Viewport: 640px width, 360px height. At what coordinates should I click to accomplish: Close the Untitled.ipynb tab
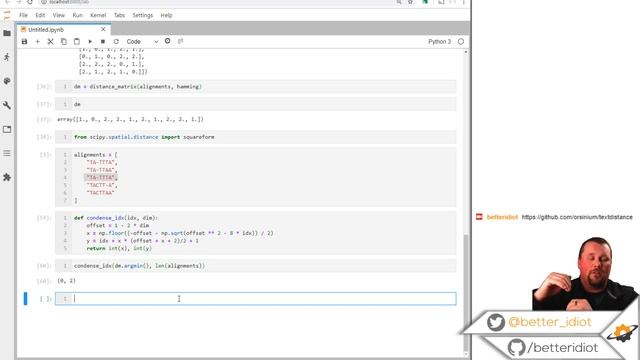(x=103, y=29)
